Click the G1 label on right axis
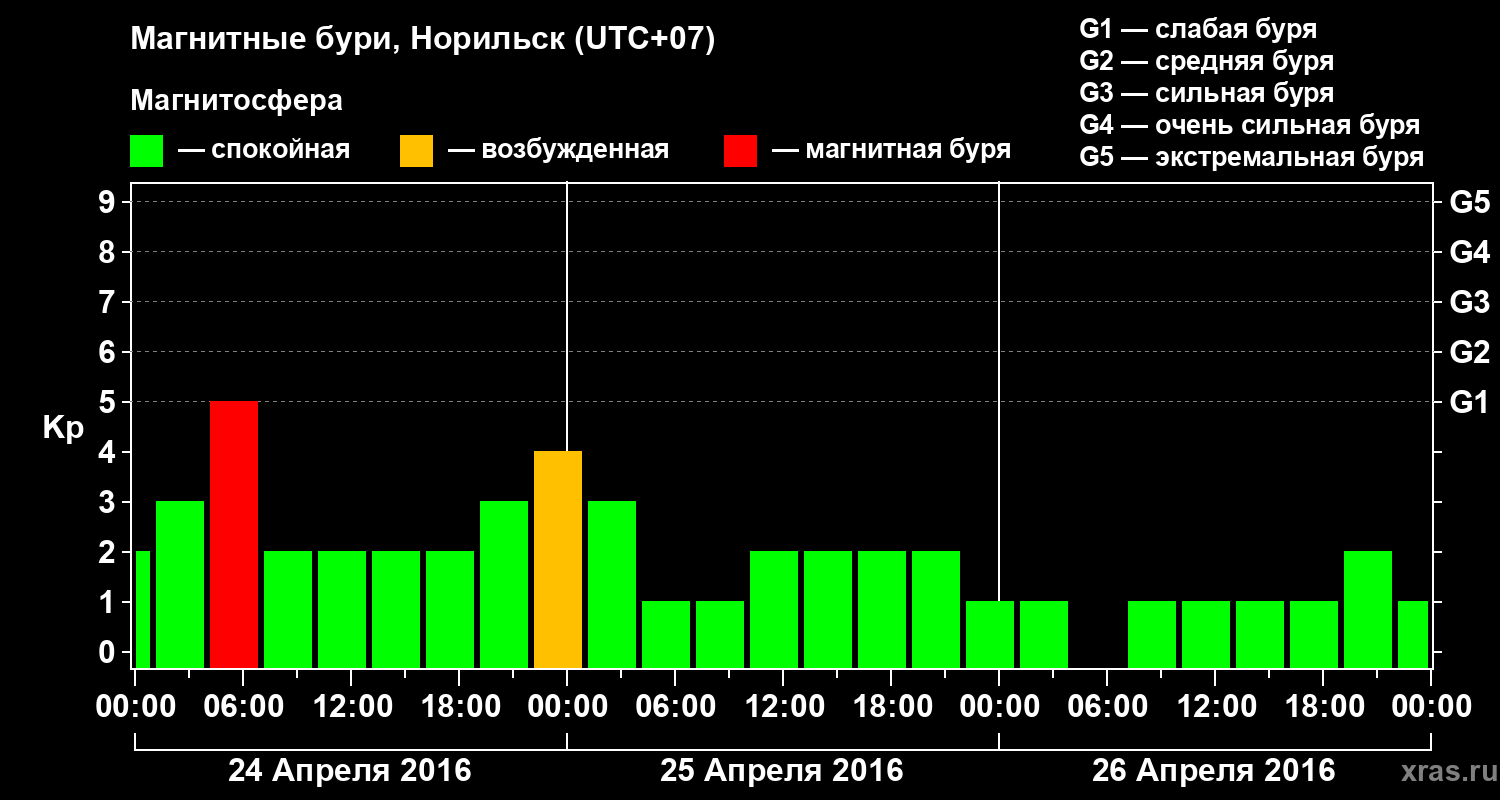 [x=1470, y=402]
